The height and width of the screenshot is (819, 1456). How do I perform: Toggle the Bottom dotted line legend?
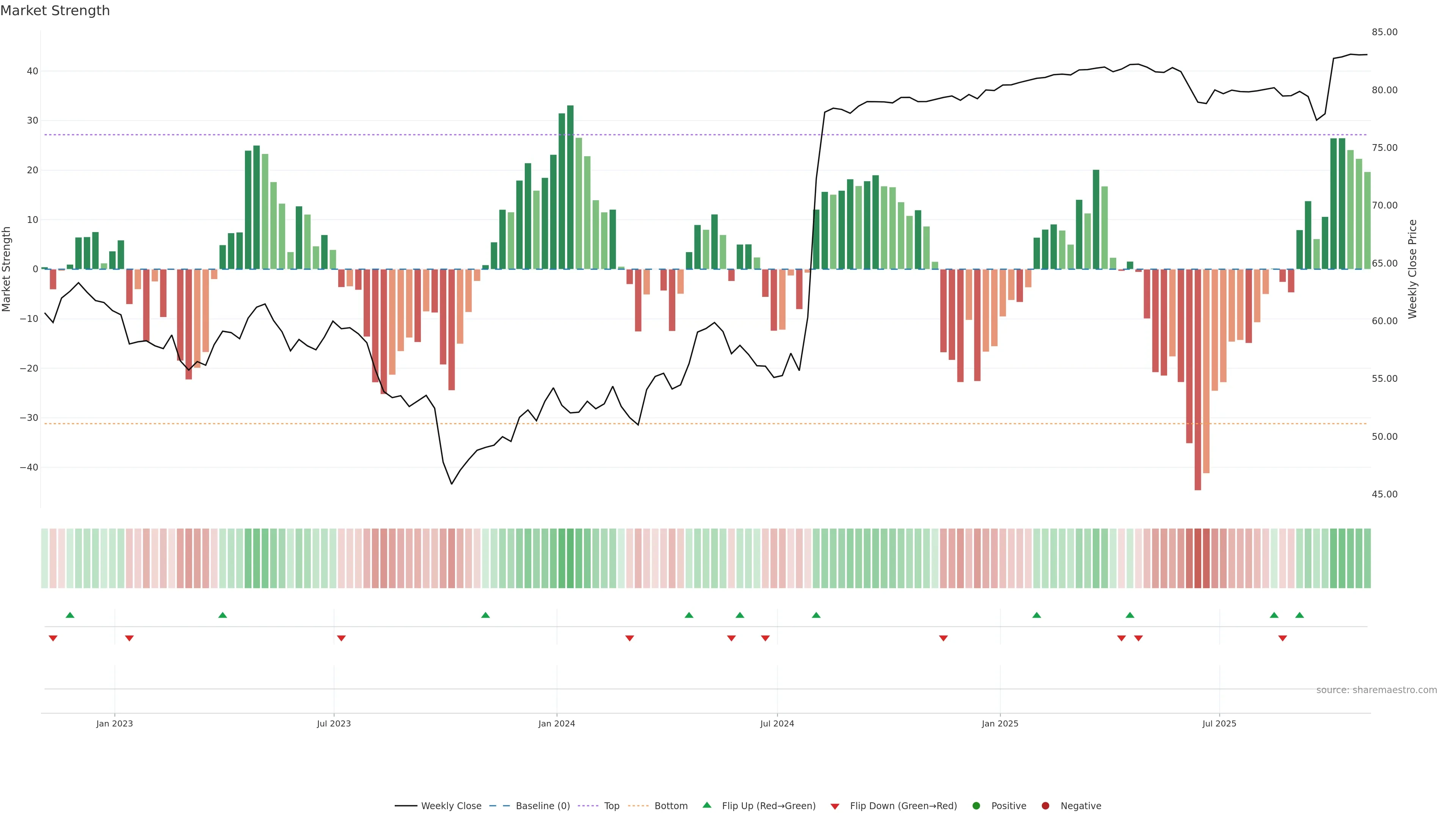click(x=638, y=806)
